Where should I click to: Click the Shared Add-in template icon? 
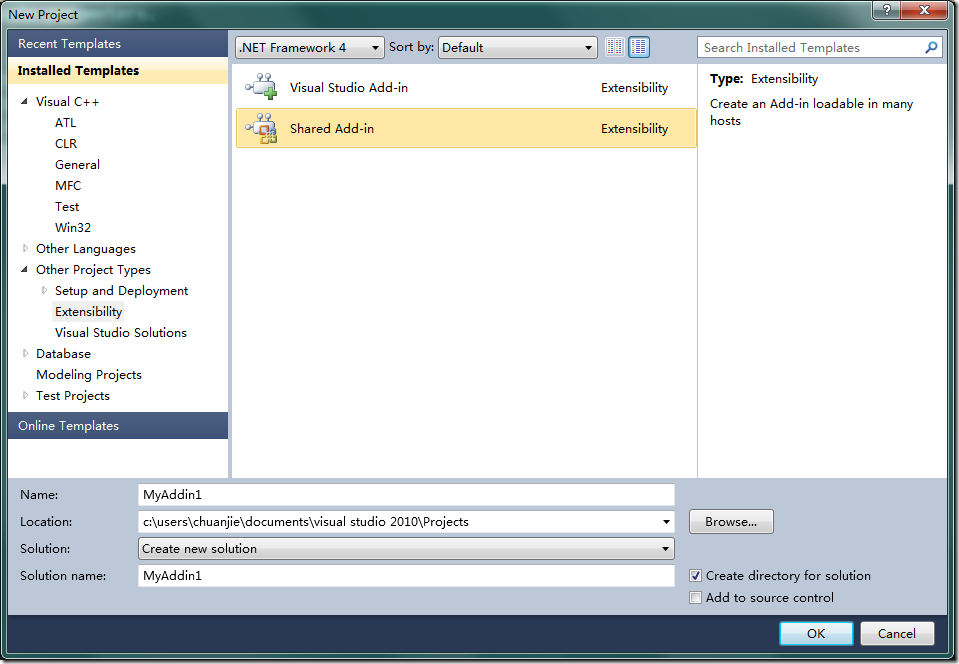(x=262, y=128)
